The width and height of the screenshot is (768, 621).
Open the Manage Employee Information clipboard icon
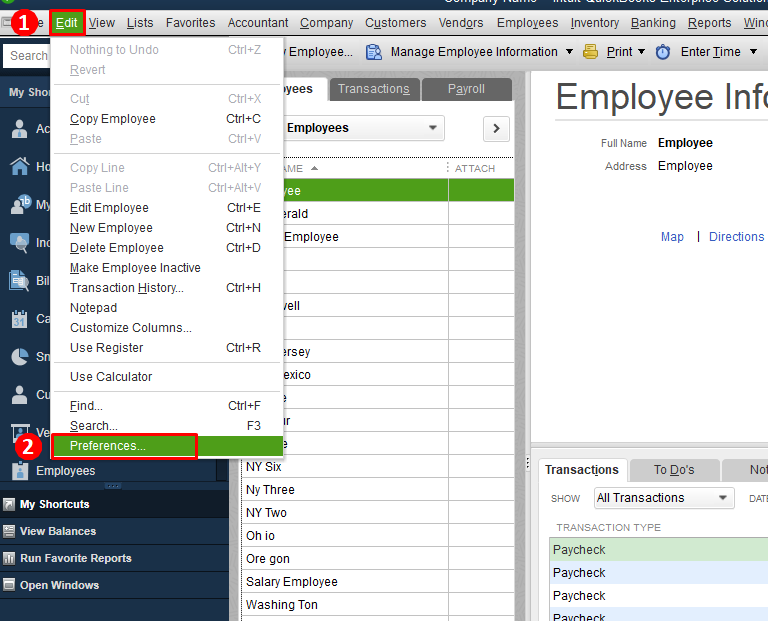click(374, 52)
